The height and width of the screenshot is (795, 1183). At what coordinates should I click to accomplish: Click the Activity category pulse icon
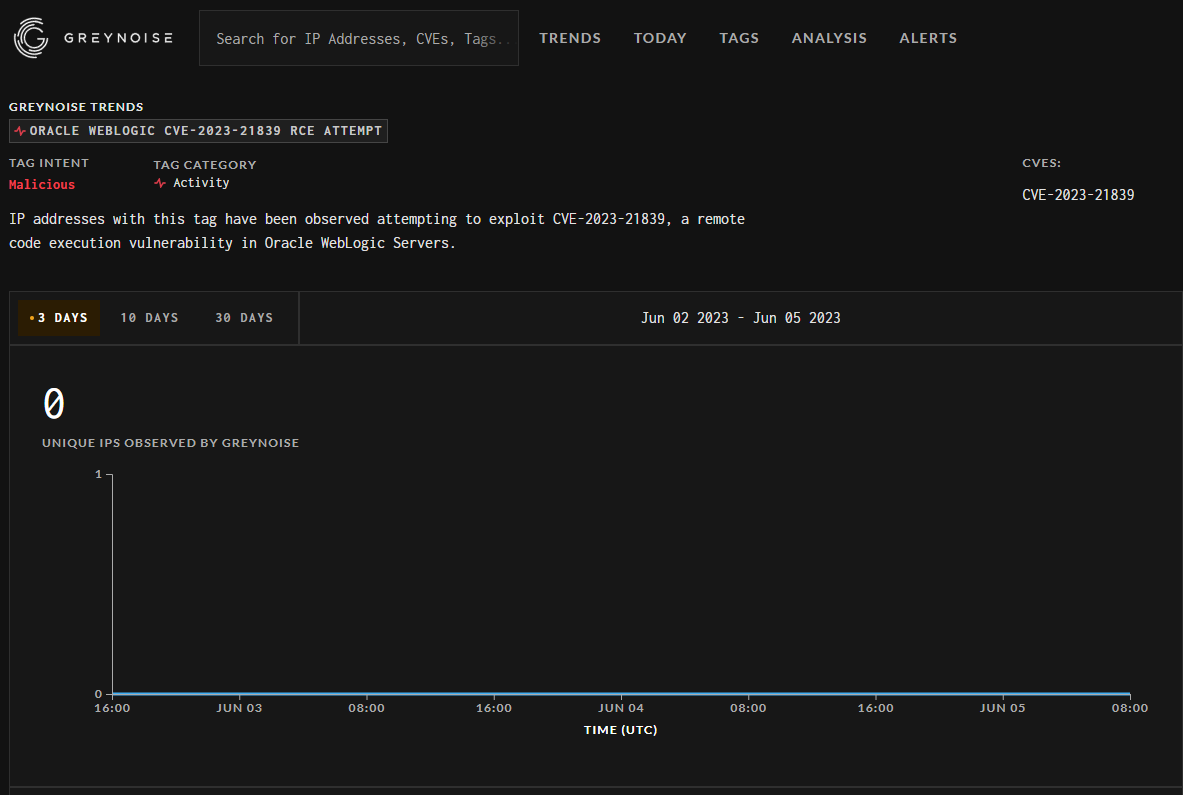pos(160,183)
